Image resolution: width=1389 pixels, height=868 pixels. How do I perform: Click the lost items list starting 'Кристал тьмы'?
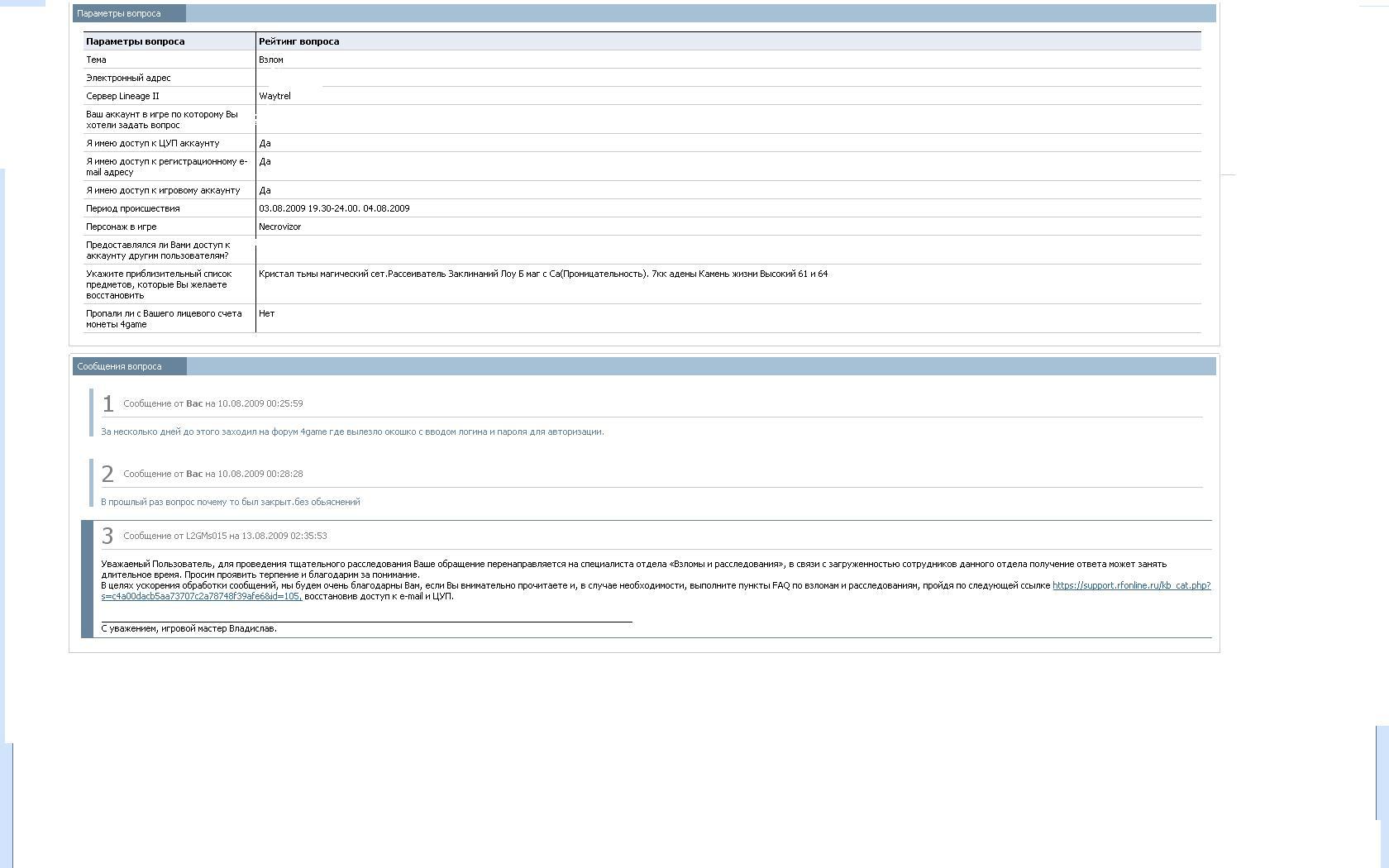(543, 274)
